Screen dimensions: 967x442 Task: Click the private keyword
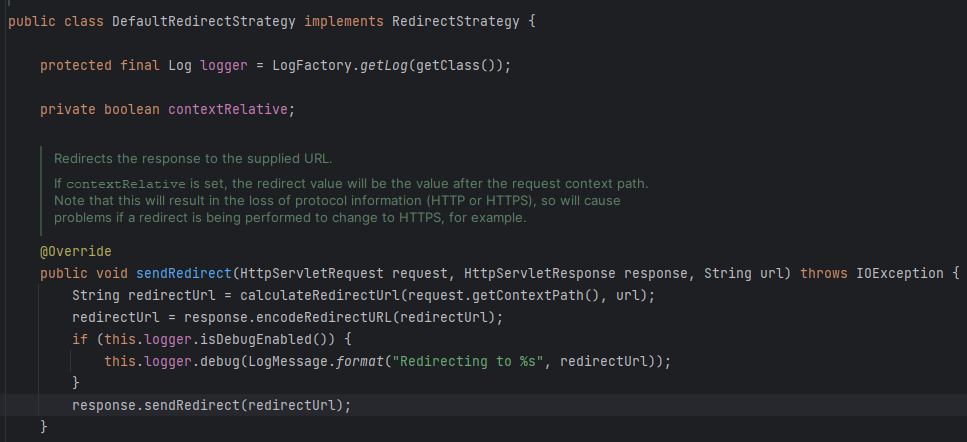[68, 110]
